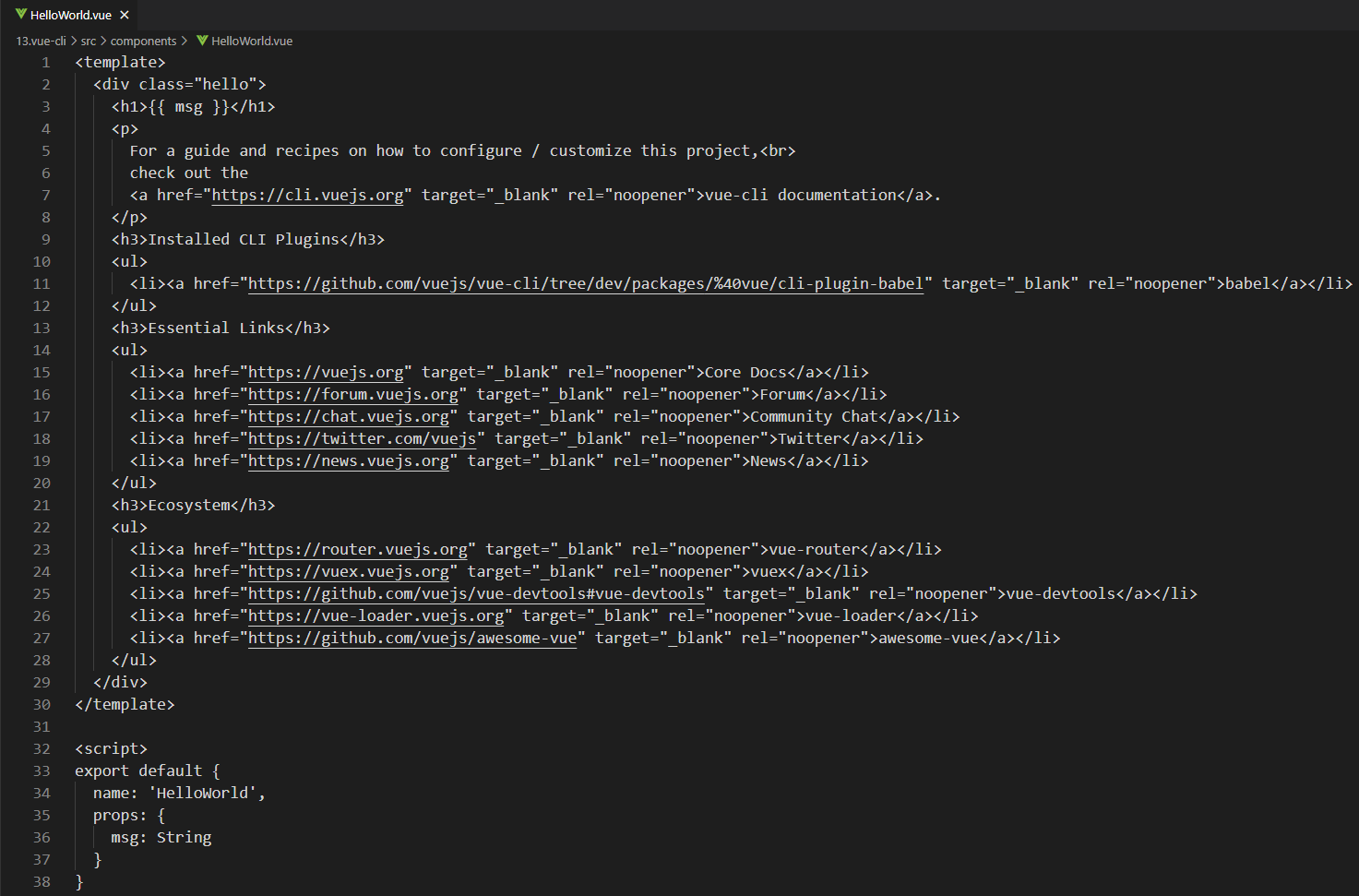The image size is (1359, 896).
Task: Open the https://vuejs.org link on line 15
Action: [x=326, y=372]
